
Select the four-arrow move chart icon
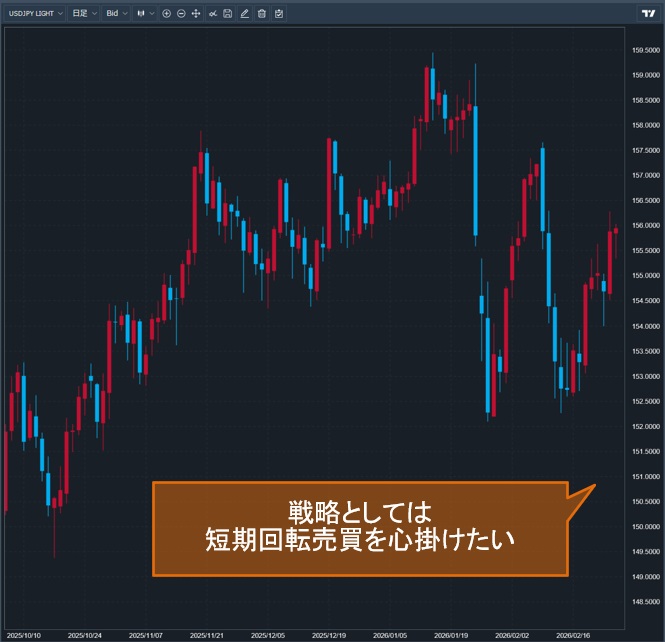point(196,14)
